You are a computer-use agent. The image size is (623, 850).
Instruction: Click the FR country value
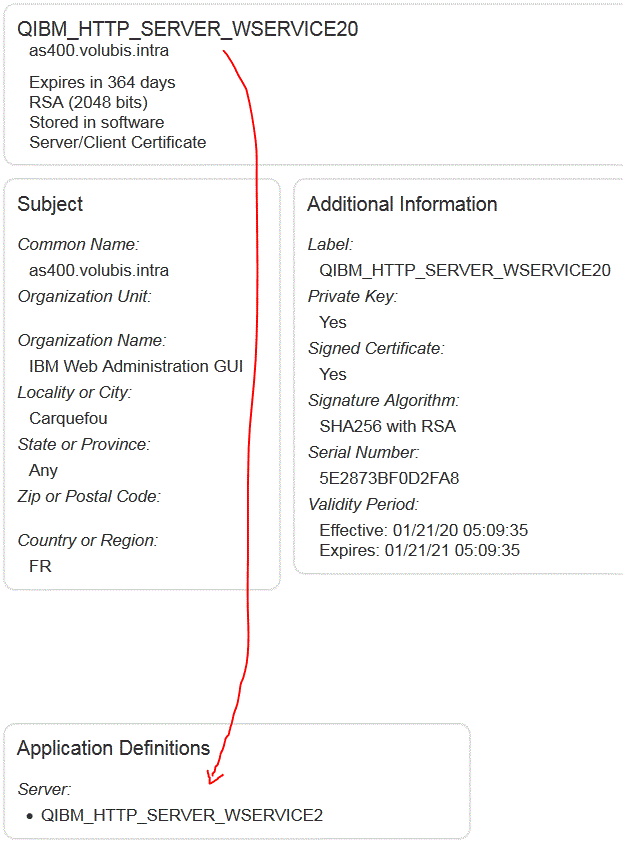coord(40,566)
